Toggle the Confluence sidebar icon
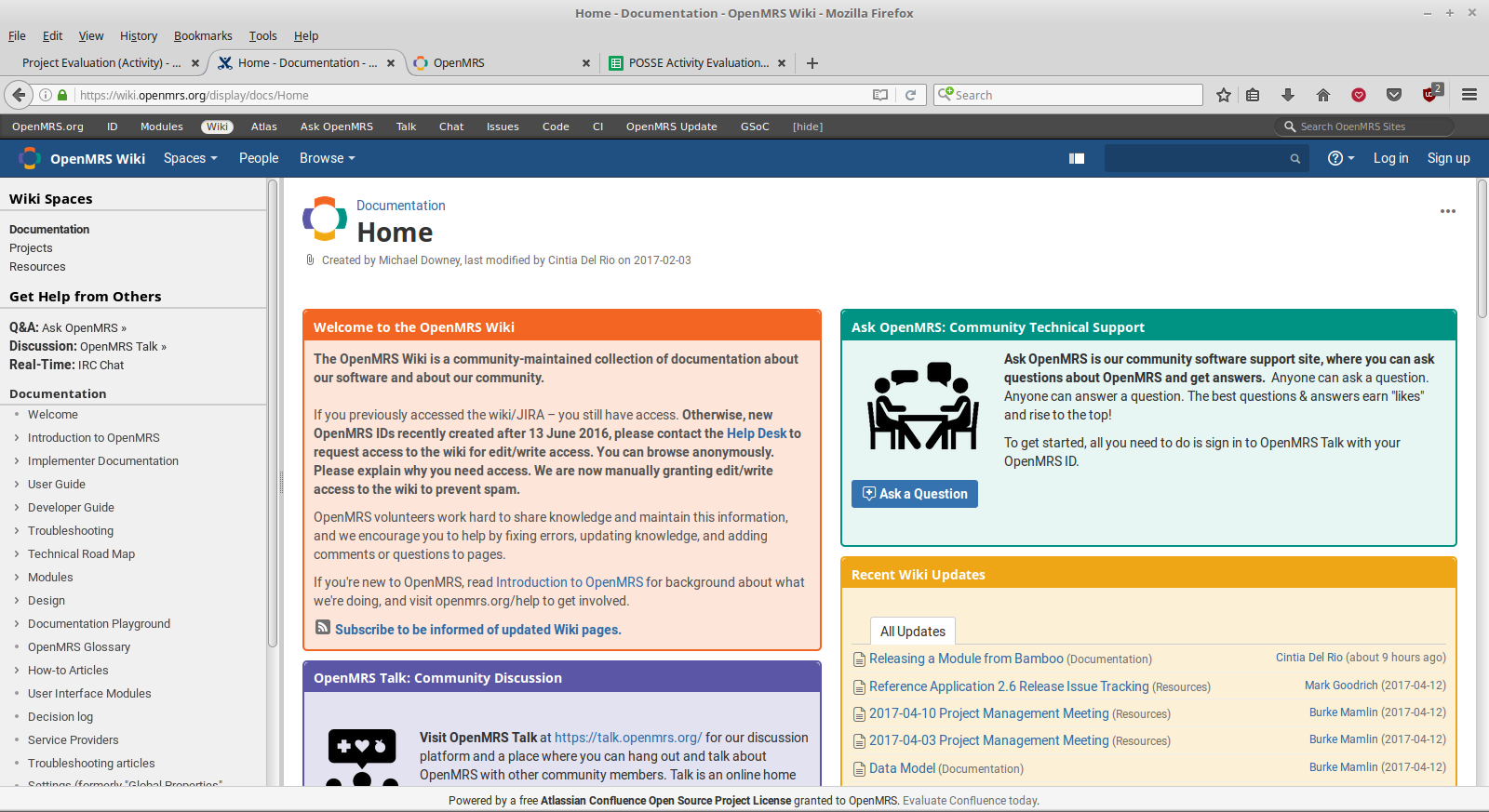This screenshot has height=812, width=1489. point(1077,158)
